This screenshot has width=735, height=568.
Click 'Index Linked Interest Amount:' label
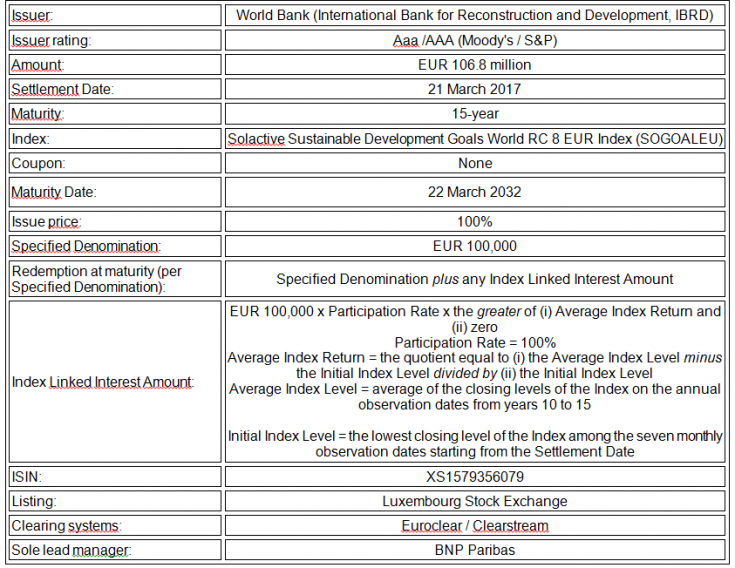(x=103, y=382)
